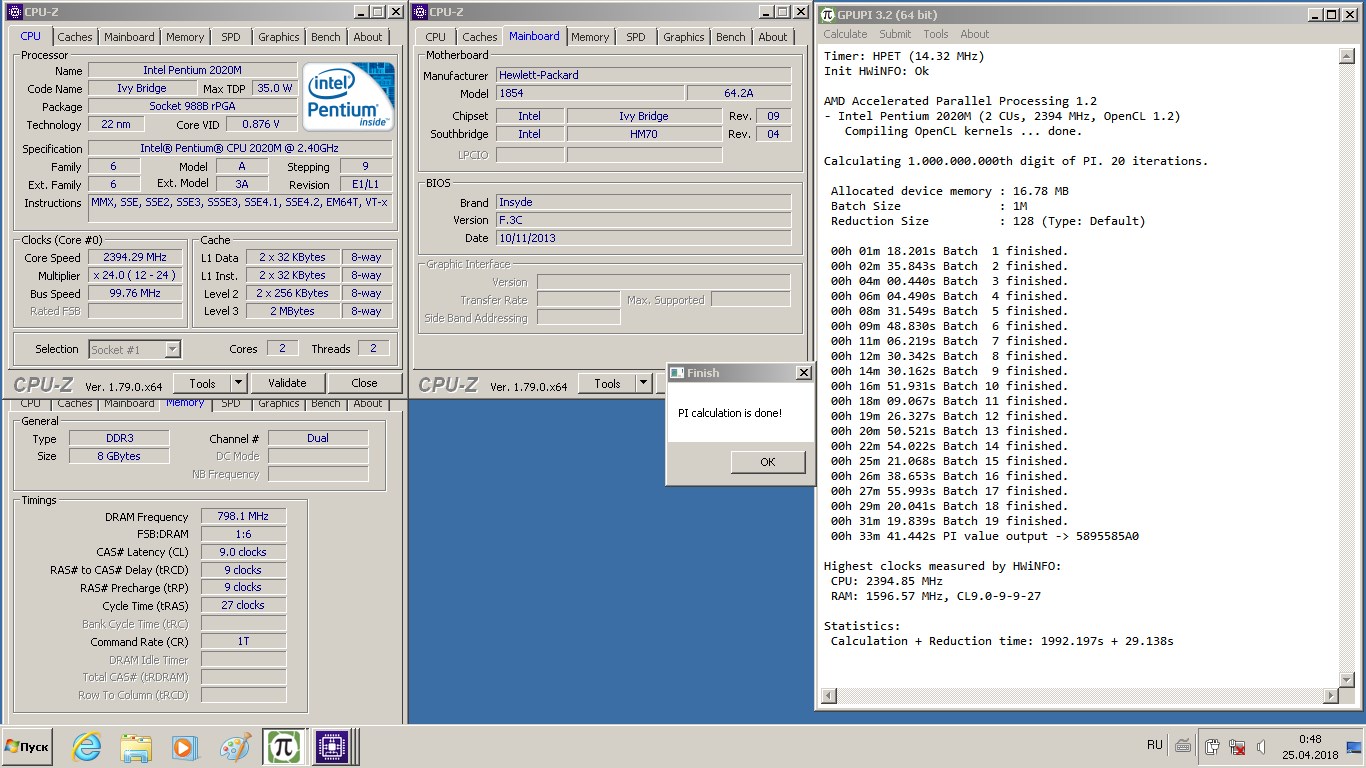
Task: Switch to Caches tab in CPU window
Action: point(75,37)
